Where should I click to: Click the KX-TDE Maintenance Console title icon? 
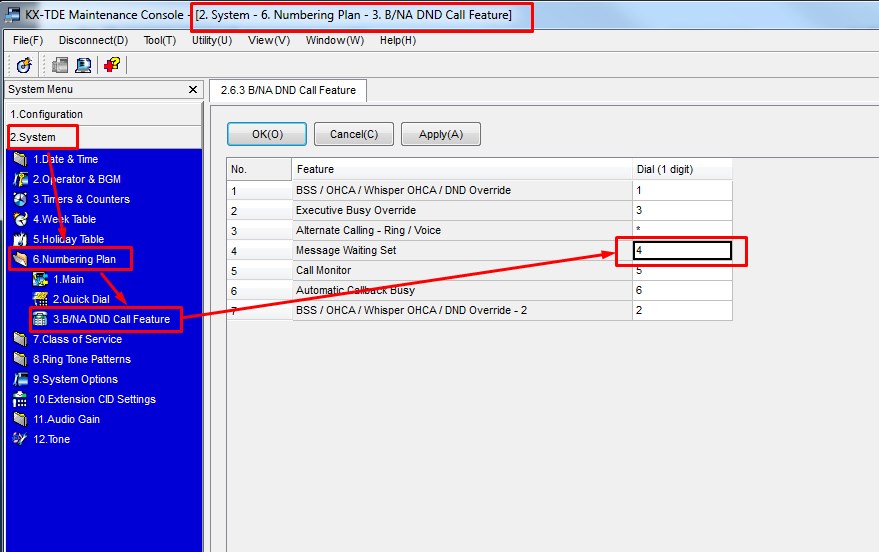click(x=12, y=15)
